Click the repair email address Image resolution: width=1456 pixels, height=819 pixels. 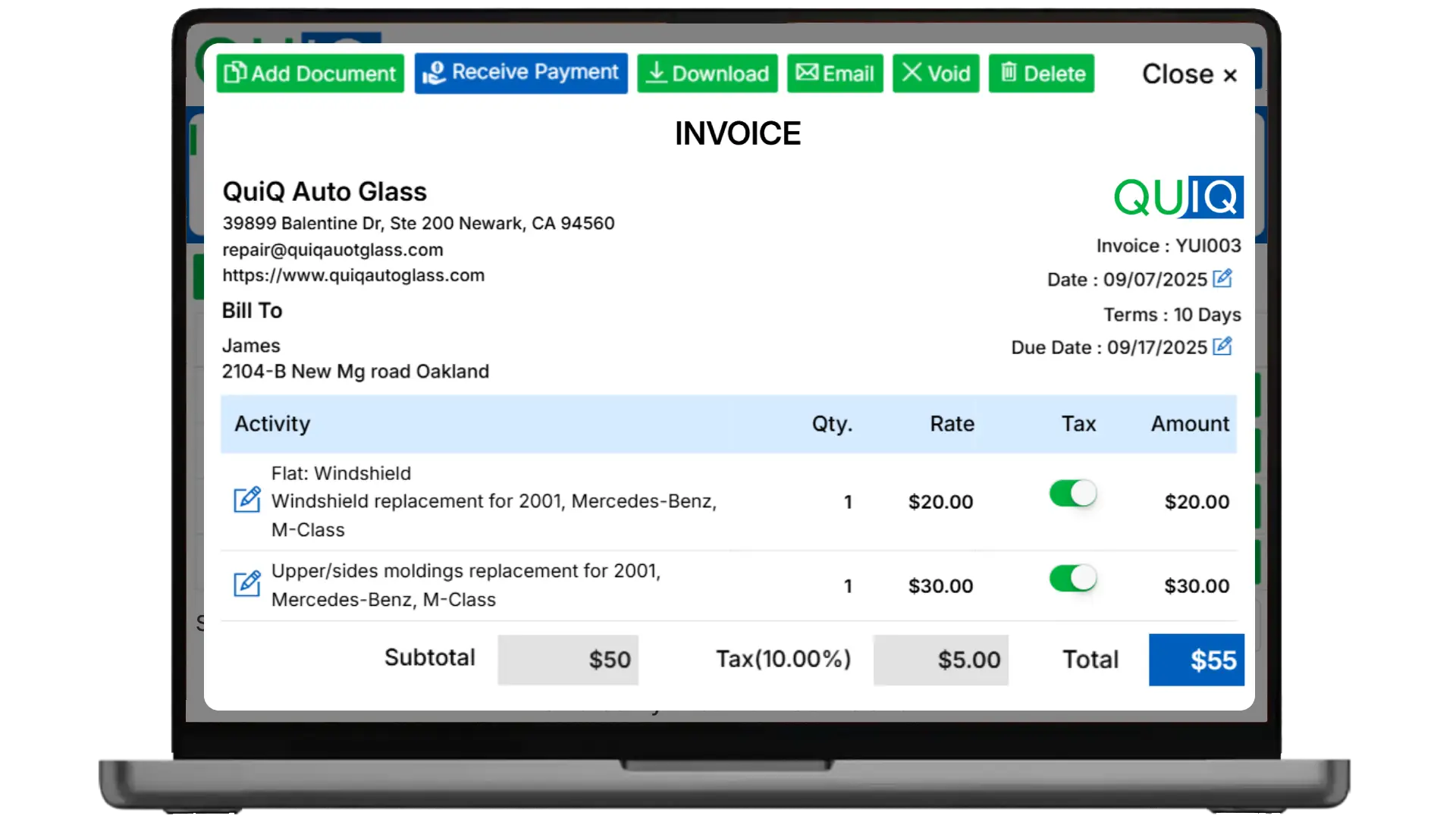point(332,249)
